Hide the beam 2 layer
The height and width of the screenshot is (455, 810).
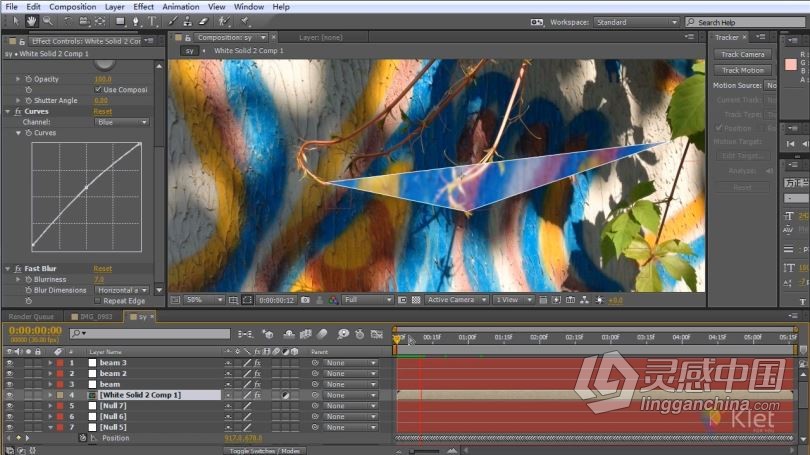tap(9, 373)
